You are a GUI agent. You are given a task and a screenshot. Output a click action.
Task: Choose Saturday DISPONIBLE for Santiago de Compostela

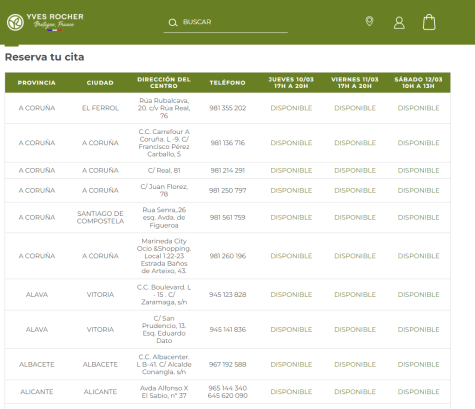pyautogui.click(x=418, y=217)
